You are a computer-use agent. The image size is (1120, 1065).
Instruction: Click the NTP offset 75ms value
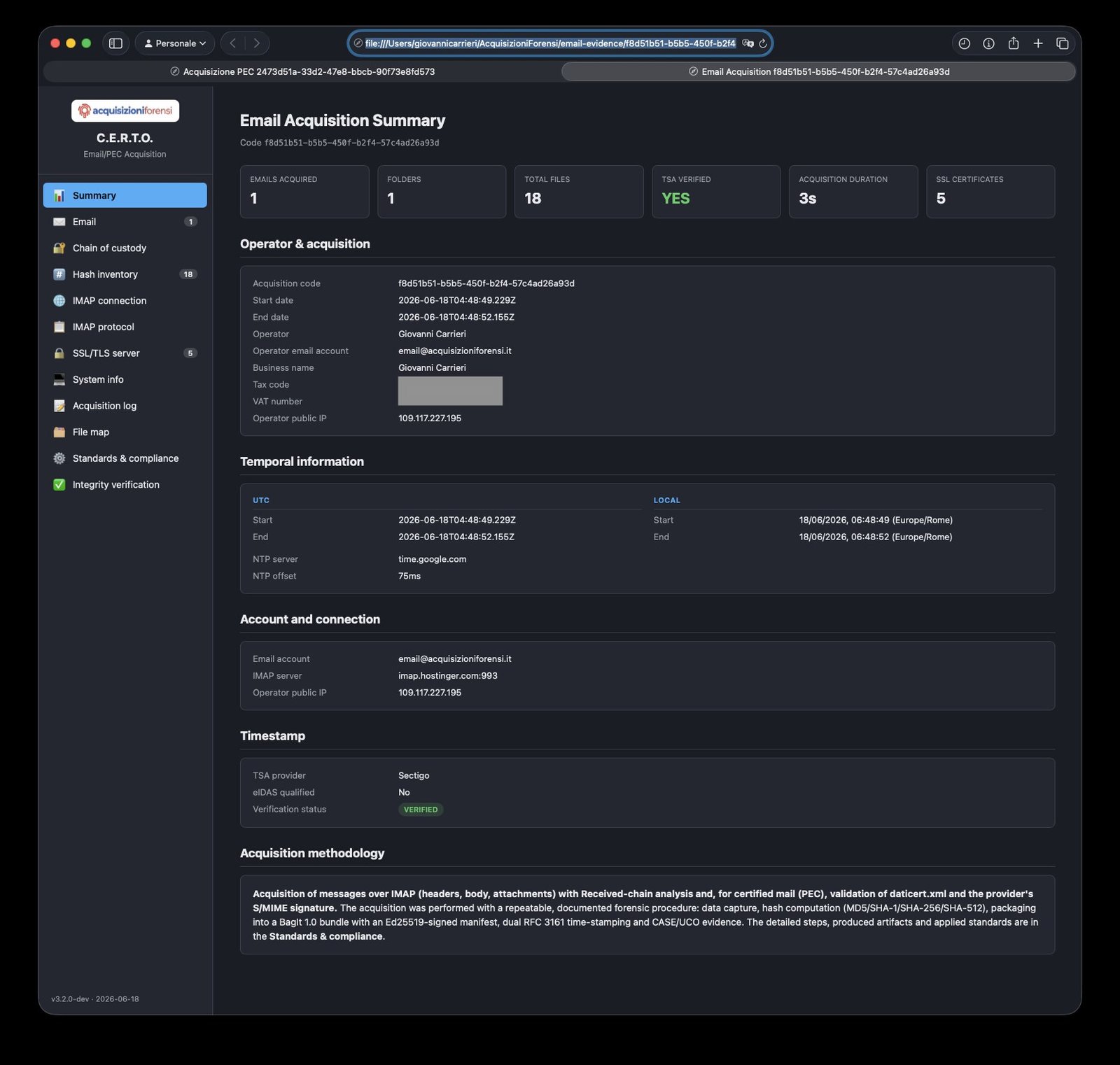point(409,576)
